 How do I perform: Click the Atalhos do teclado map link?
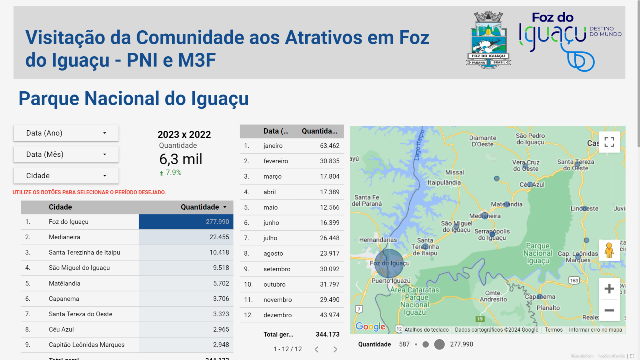(426, 330)
